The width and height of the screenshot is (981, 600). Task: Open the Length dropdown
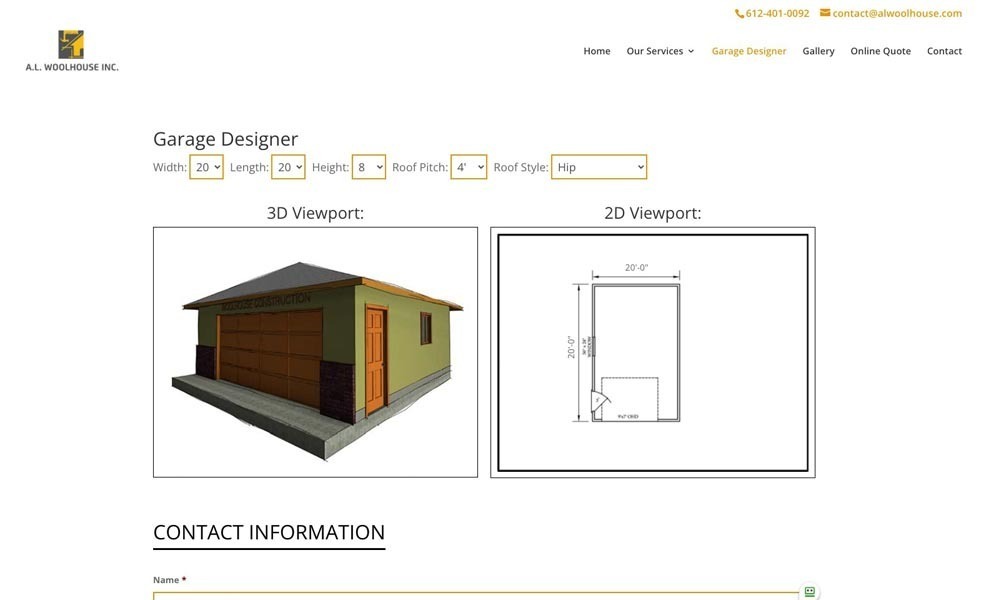[288, 167]
